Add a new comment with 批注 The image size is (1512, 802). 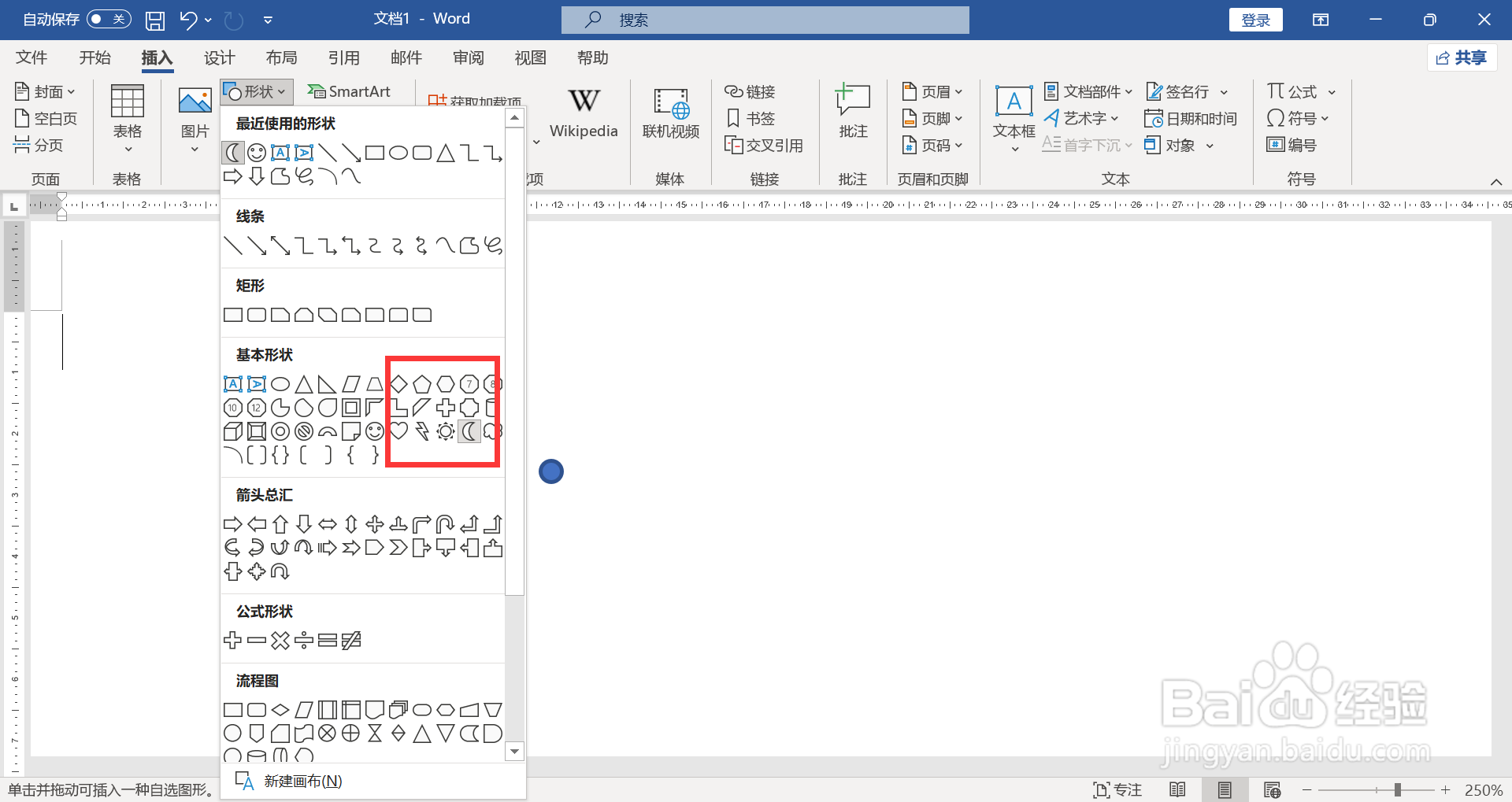pyautogui.click(x=853, y=111)
